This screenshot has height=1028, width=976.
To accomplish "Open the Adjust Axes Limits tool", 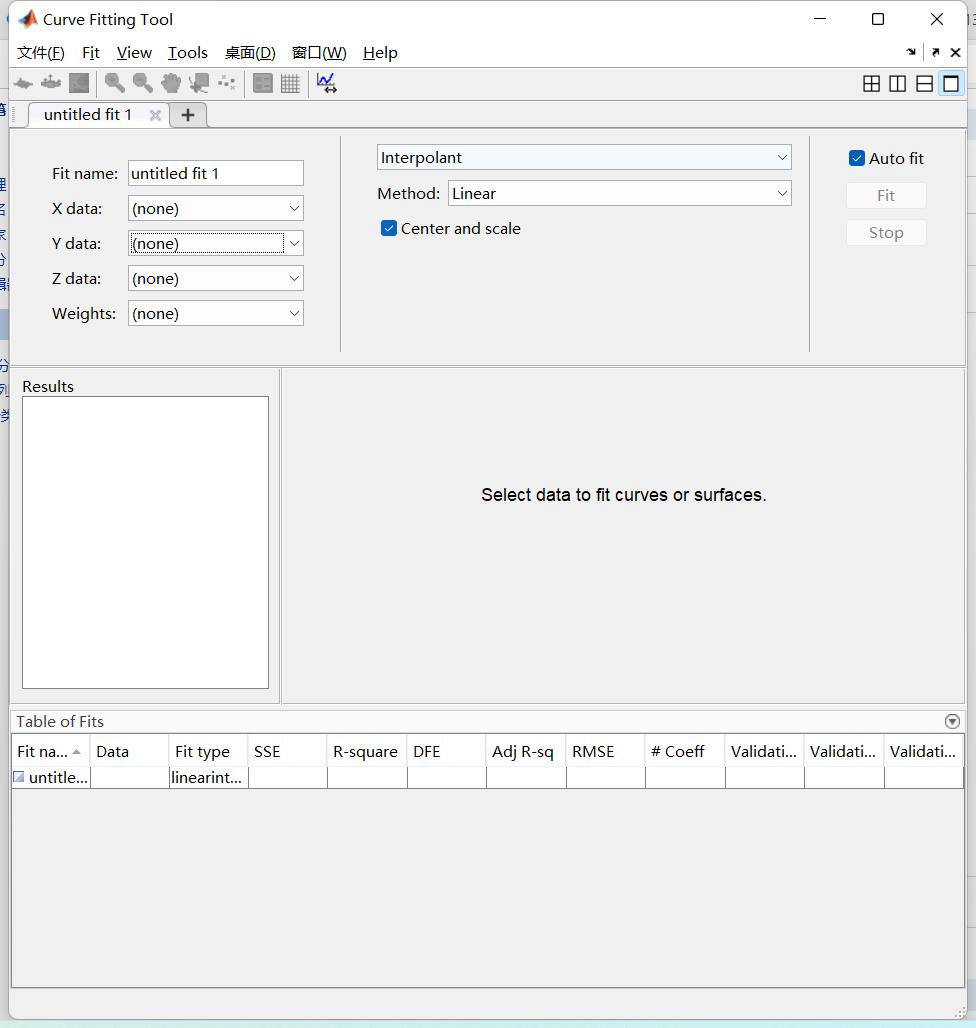I will coord(326,83).
